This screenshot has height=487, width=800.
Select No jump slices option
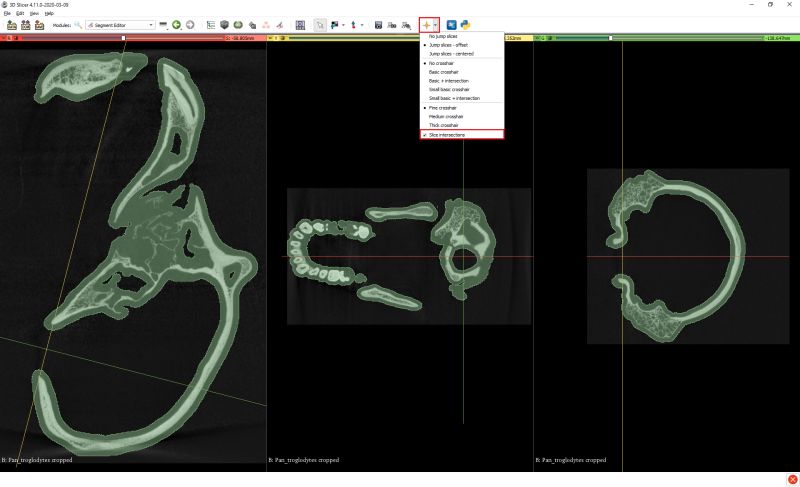[462, 36]
